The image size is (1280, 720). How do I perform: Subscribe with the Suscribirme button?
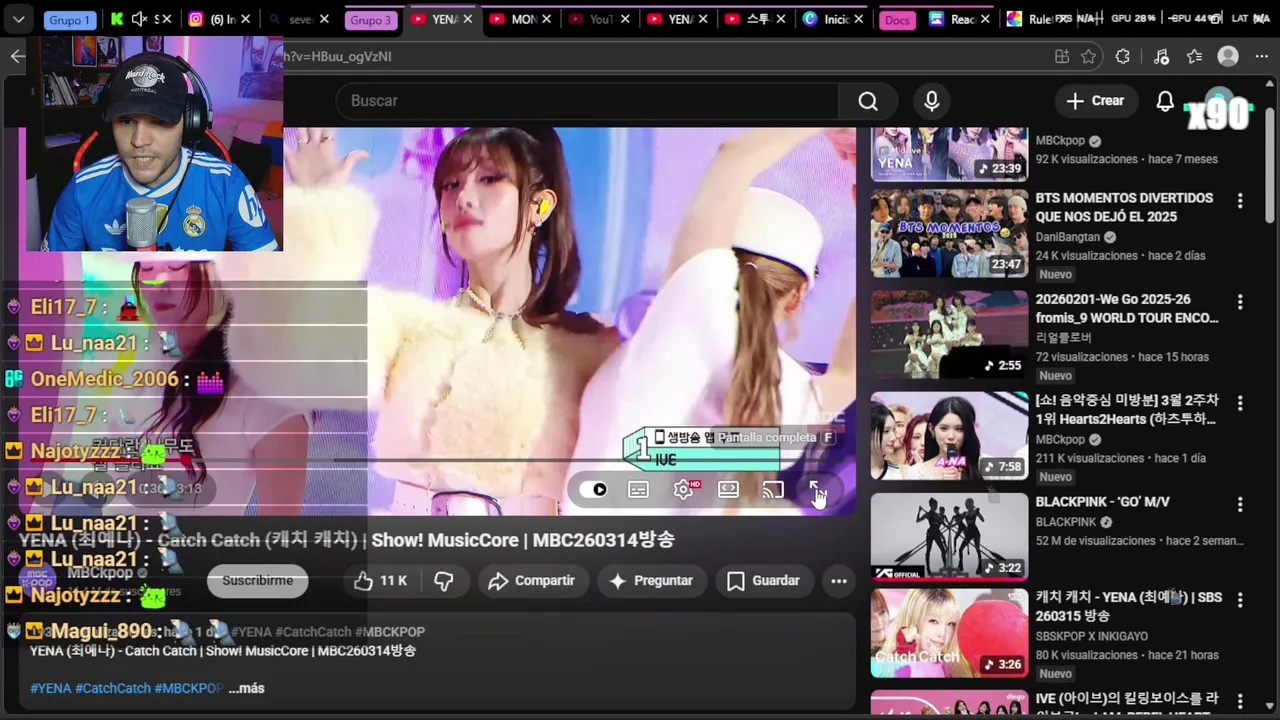[258, 581]
